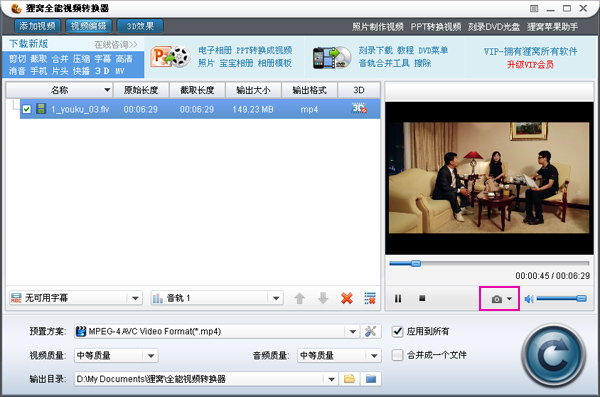Image resolution: width=600 pixels, height=397 pixels.
Task: Click the phone and DVD disc icon
Action: tap(332, 58)
